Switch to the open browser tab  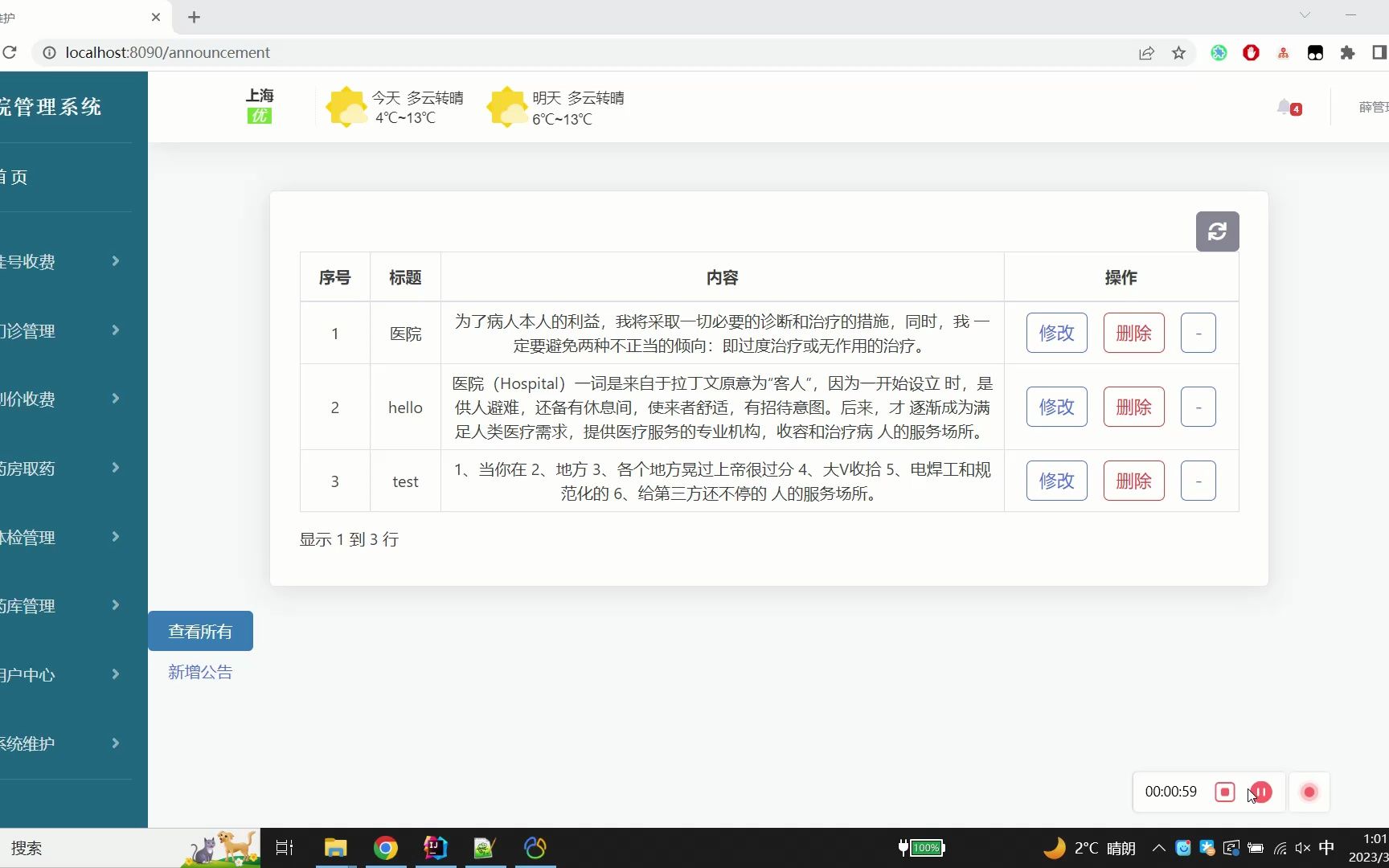tap(72, 17)
